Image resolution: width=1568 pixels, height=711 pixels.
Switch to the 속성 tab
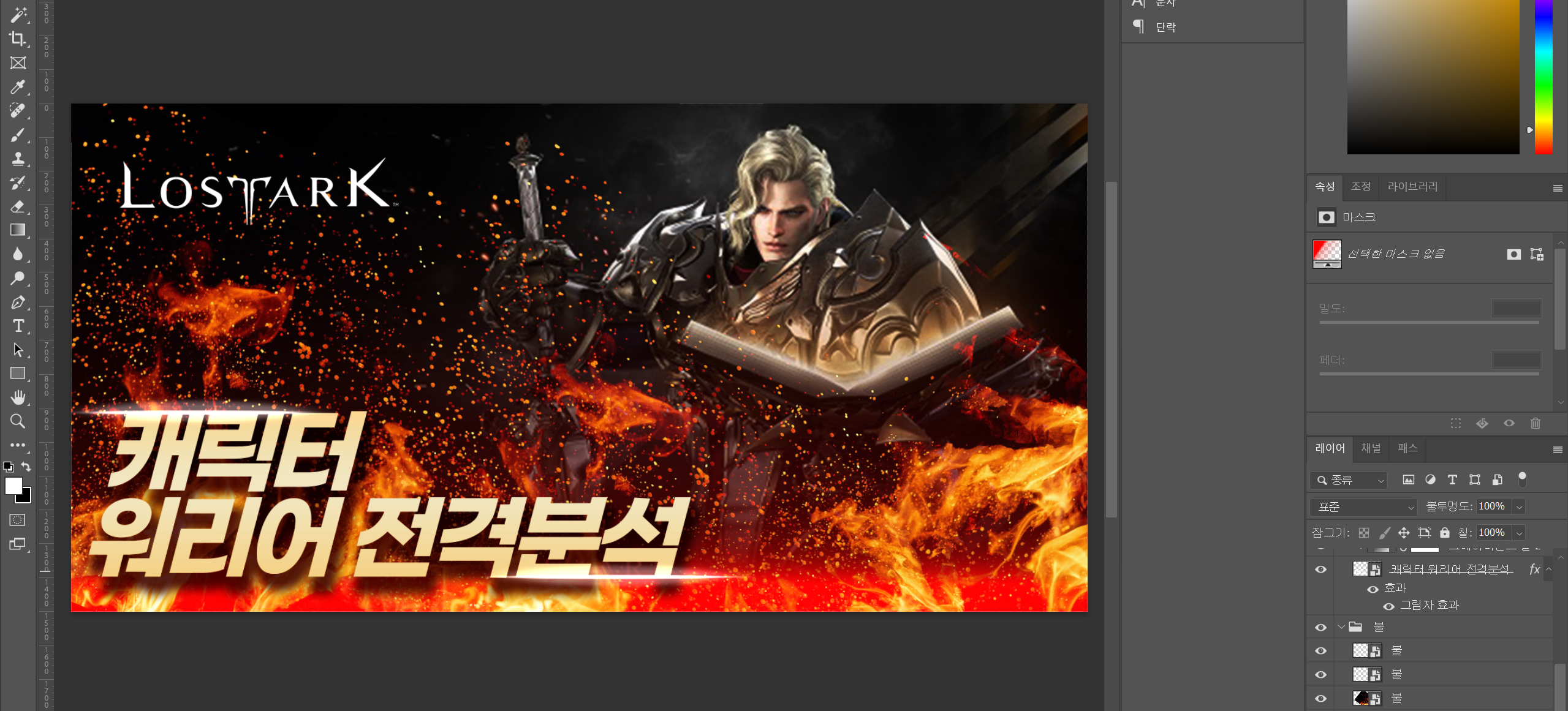pyautogui.click(x=1325, y=187)
